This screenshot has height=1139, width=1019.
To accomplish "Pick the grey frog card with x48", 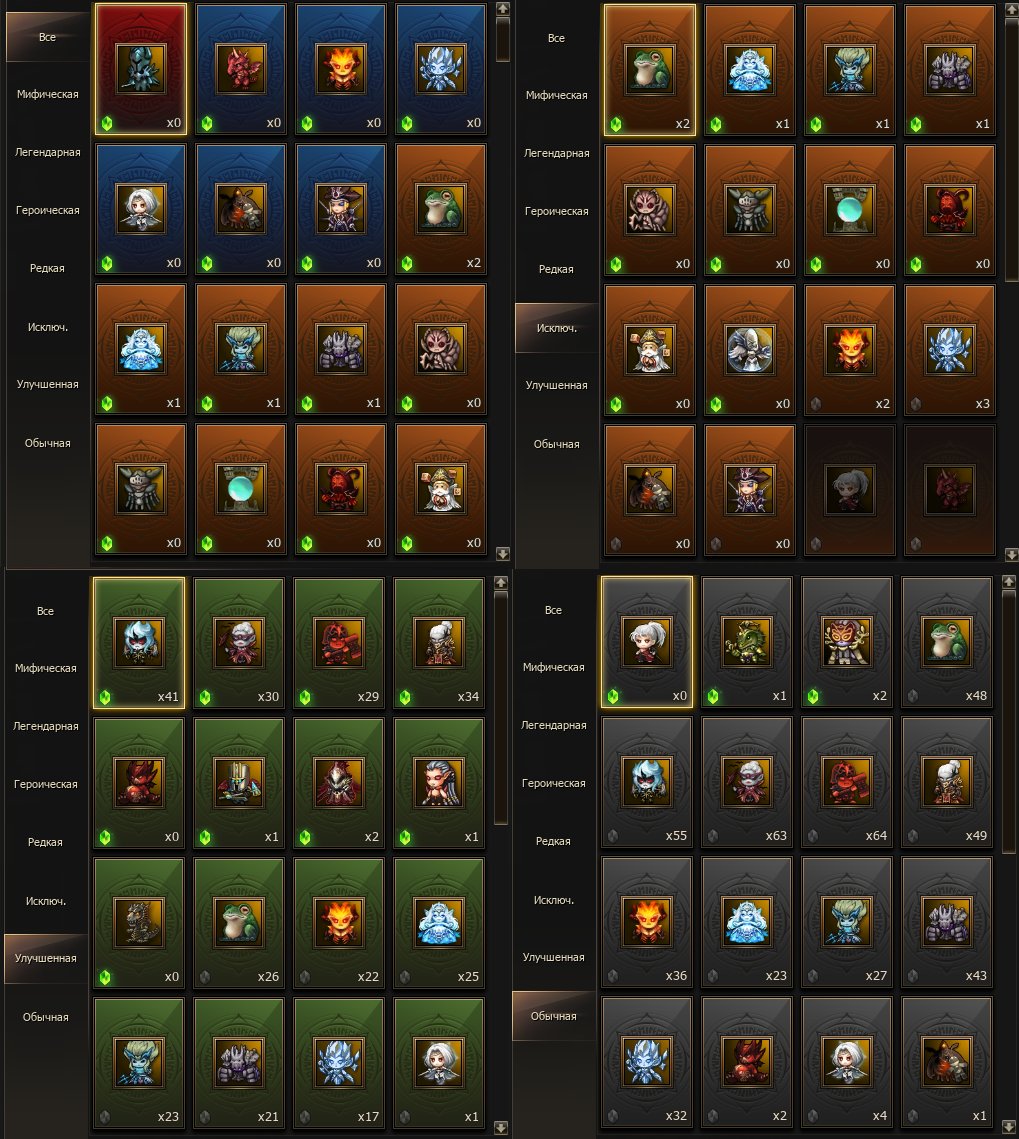I will tap(946, 641).
